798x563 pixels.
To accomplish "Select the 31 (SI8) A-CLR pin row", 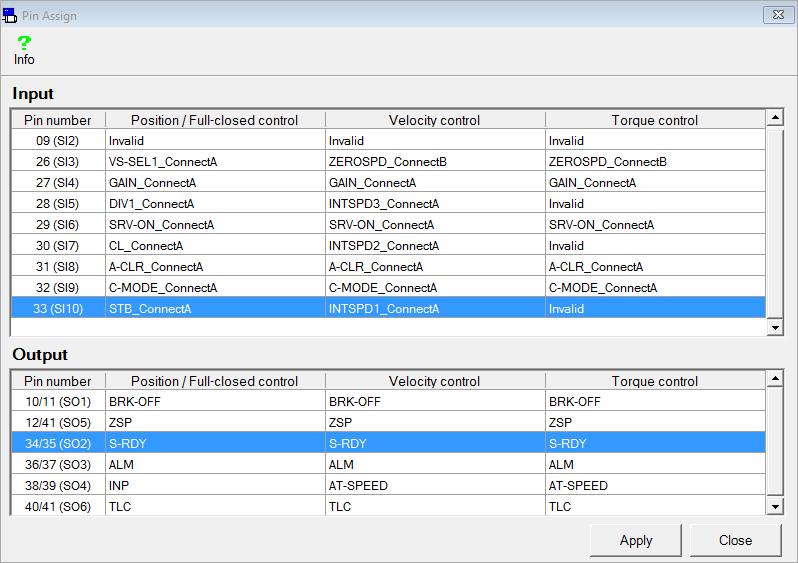I will pyautogui.click(x=388, y=267).
